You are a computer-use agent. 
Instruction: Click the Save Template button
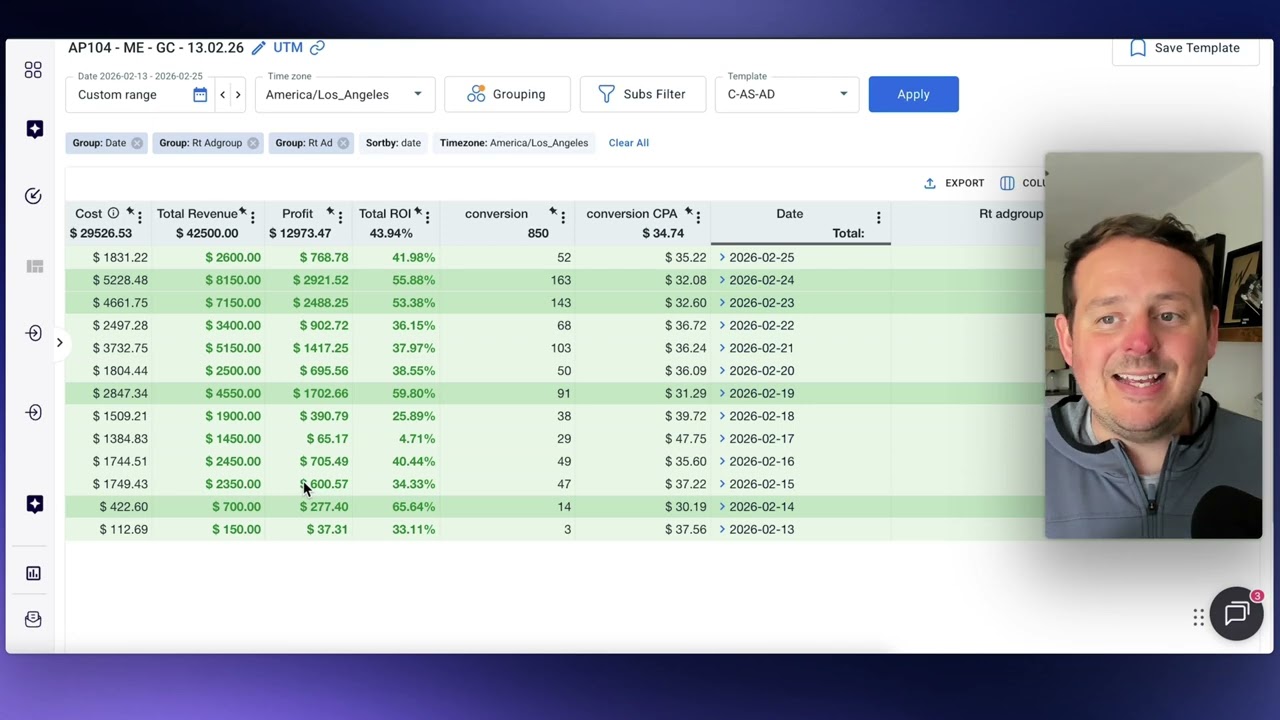pos(1185,48)
